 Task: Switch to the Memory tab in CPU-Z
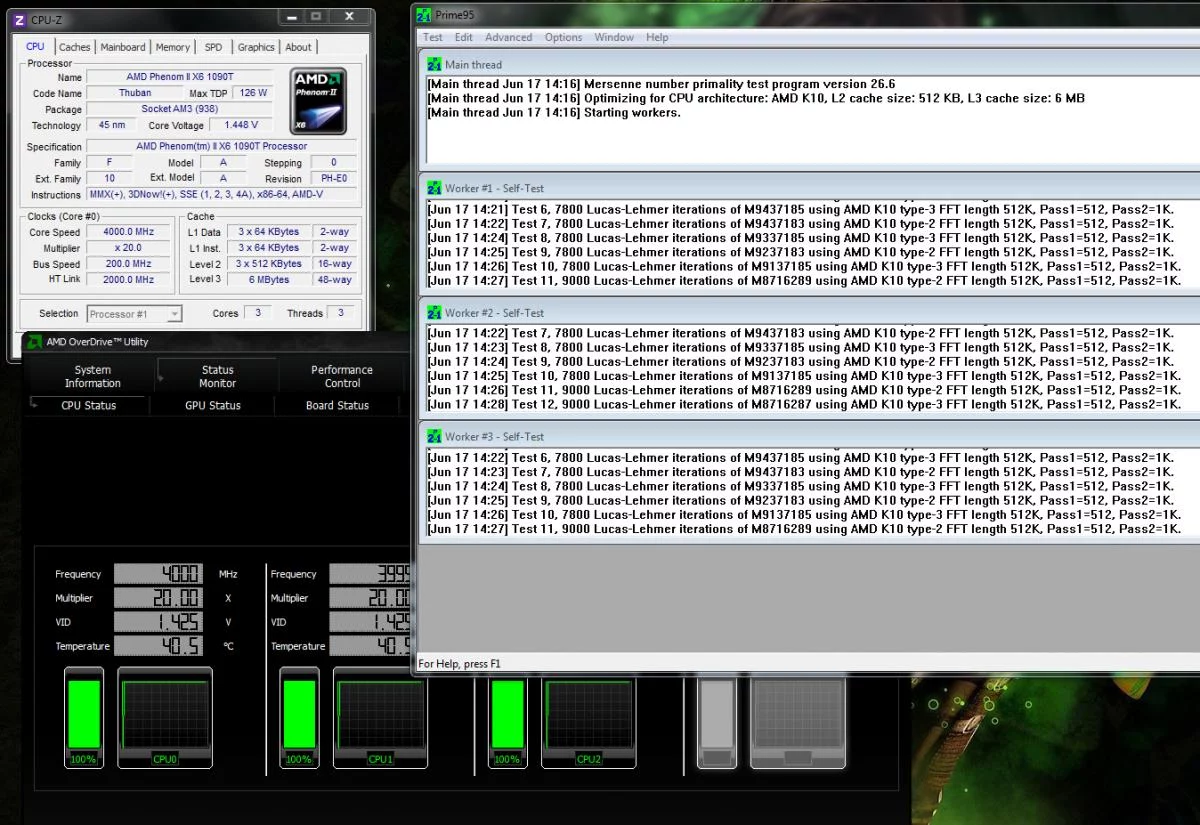coord(173,47)
